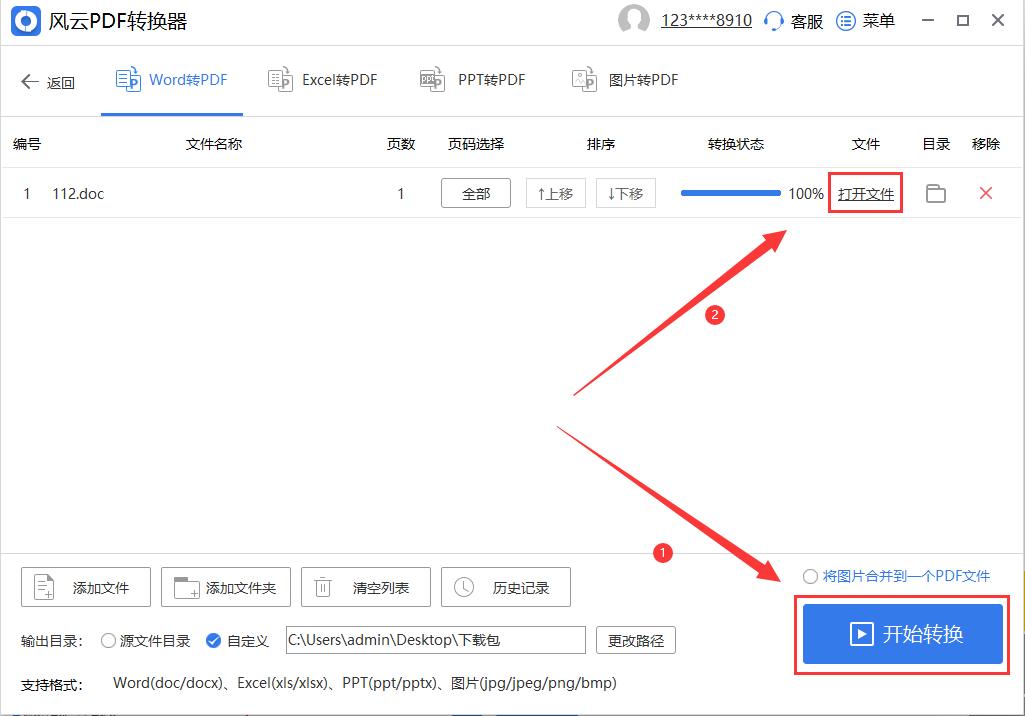Click the output path input field
The height and width of the screenshot is (716, 1025).
click(x=435, y=640)
